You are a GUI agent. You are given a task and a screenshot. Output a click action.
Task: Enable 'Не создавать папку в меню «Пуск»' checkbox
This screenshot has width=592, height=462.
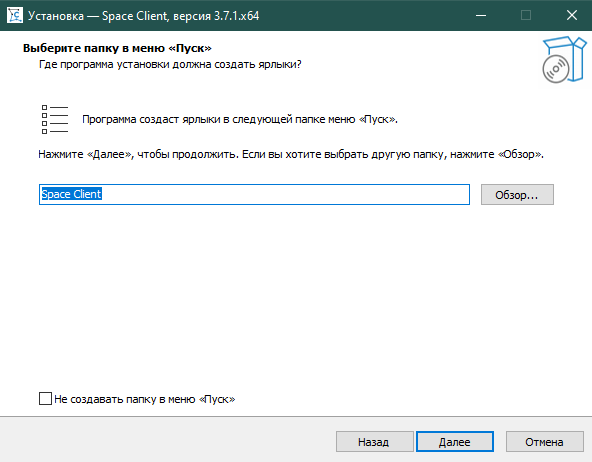[x=45, y=399]
